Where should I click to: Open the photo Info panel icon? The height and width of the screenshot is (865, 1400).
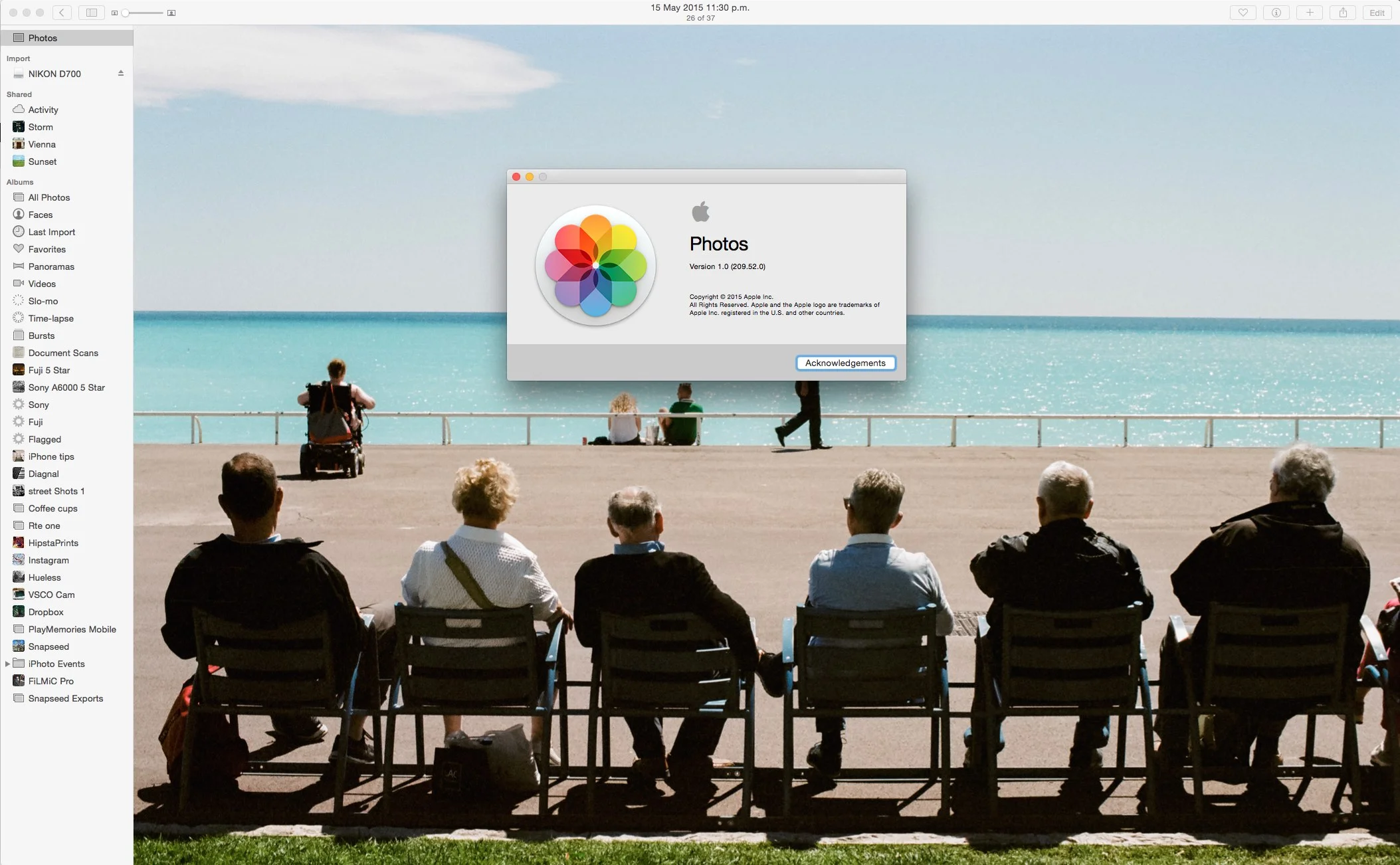(x=1276, y=13)
